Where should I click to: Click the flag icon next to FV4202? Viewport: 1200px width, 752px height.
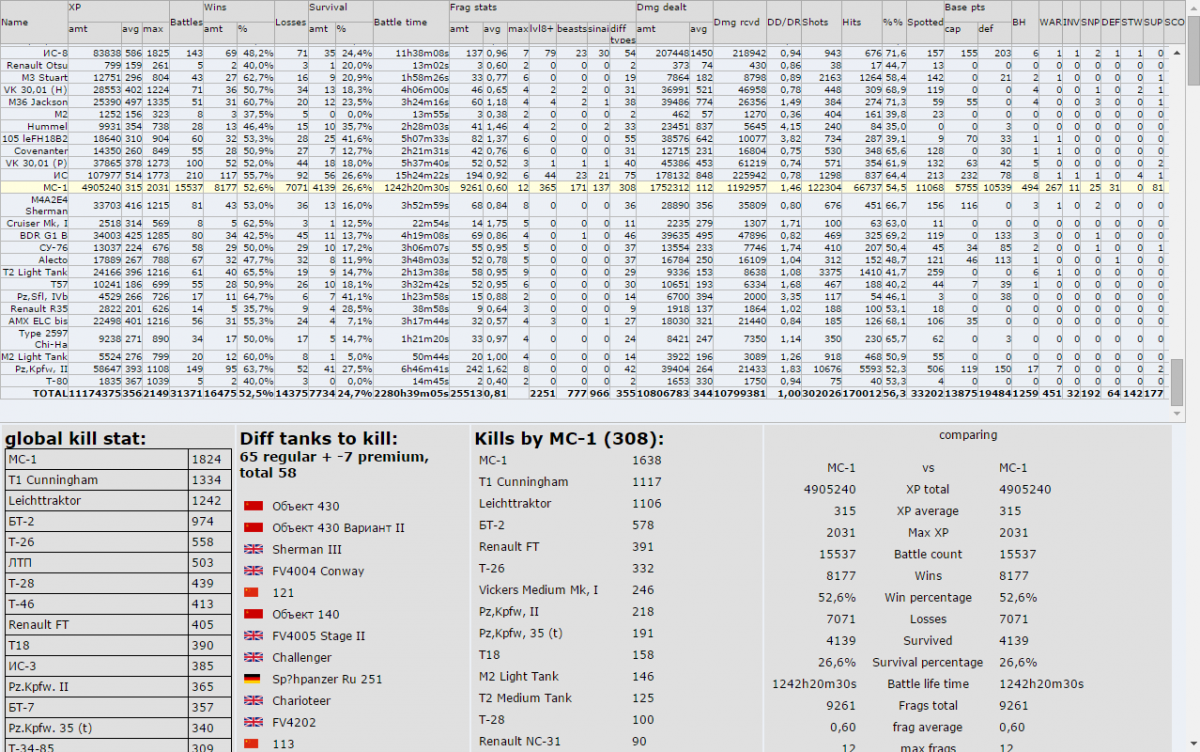click(x=253, y=723)
